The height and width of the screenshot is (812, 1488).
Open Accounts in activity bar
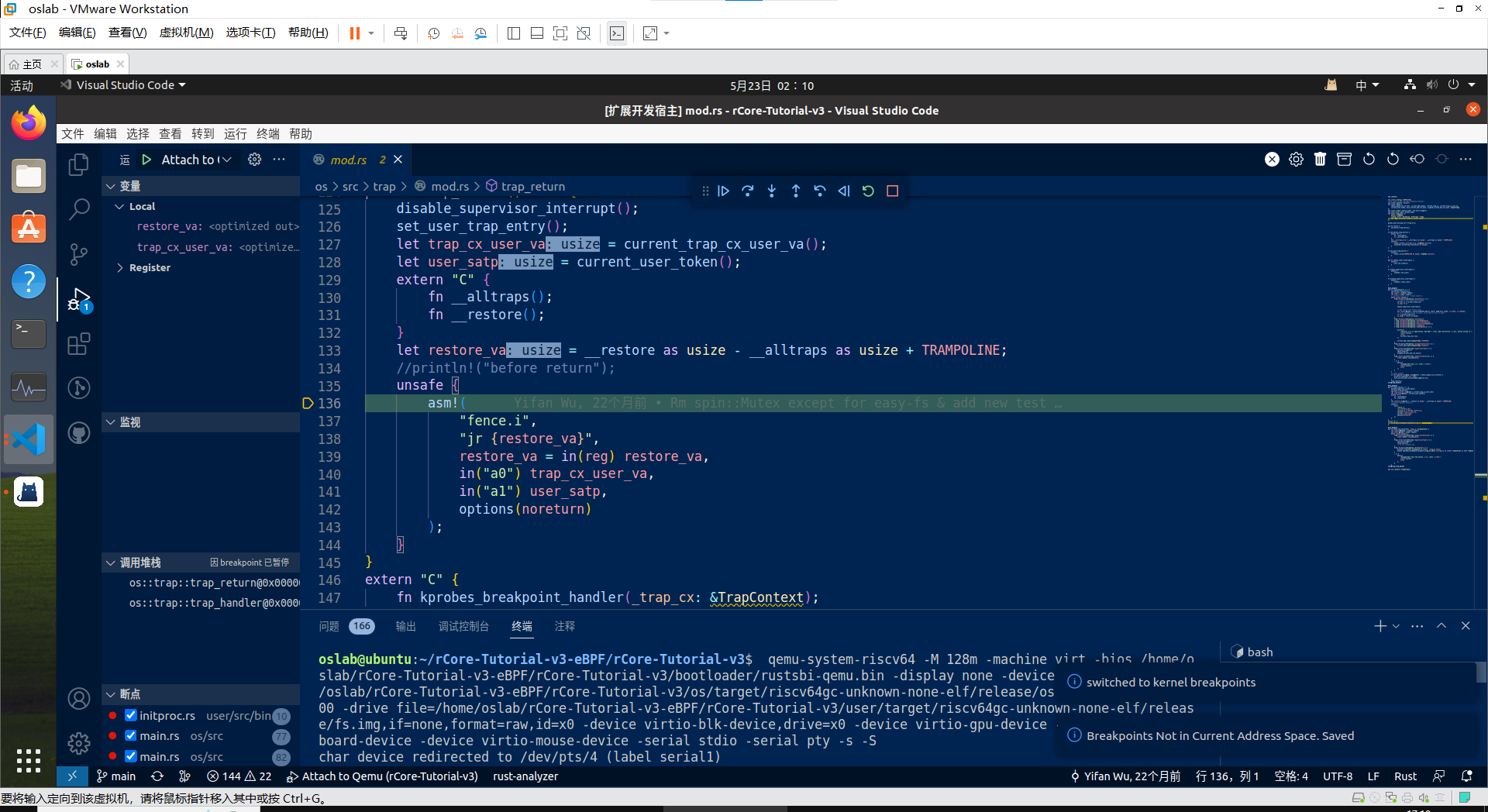tap(79, 699)
